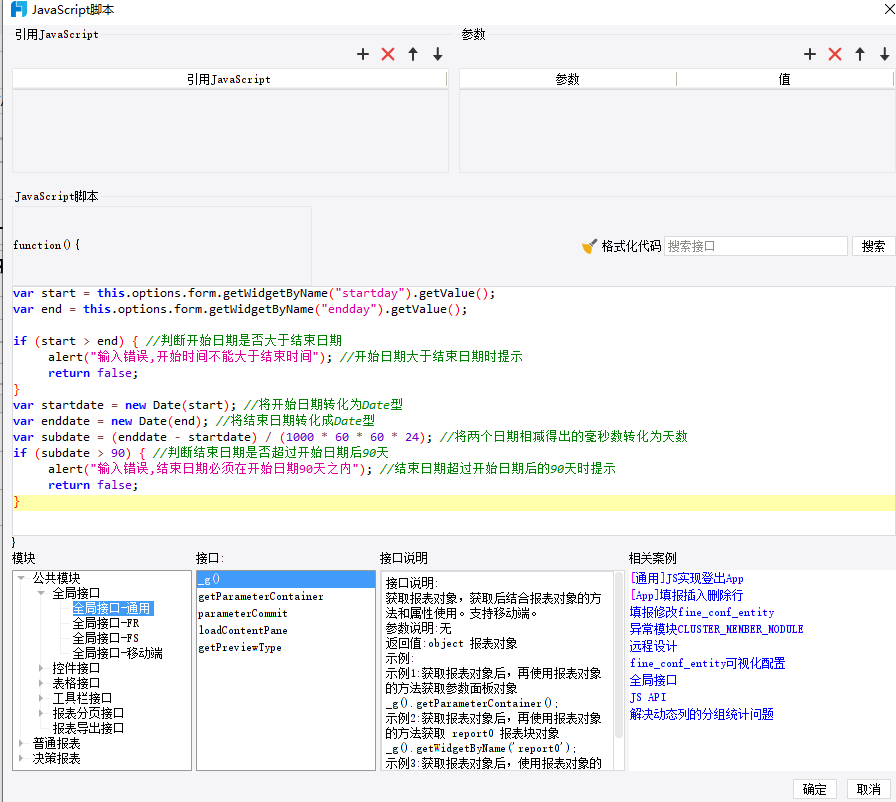Select 全局接口-通用 in module tree
Viewport: 896px width, 802px height.
point(112,608)
